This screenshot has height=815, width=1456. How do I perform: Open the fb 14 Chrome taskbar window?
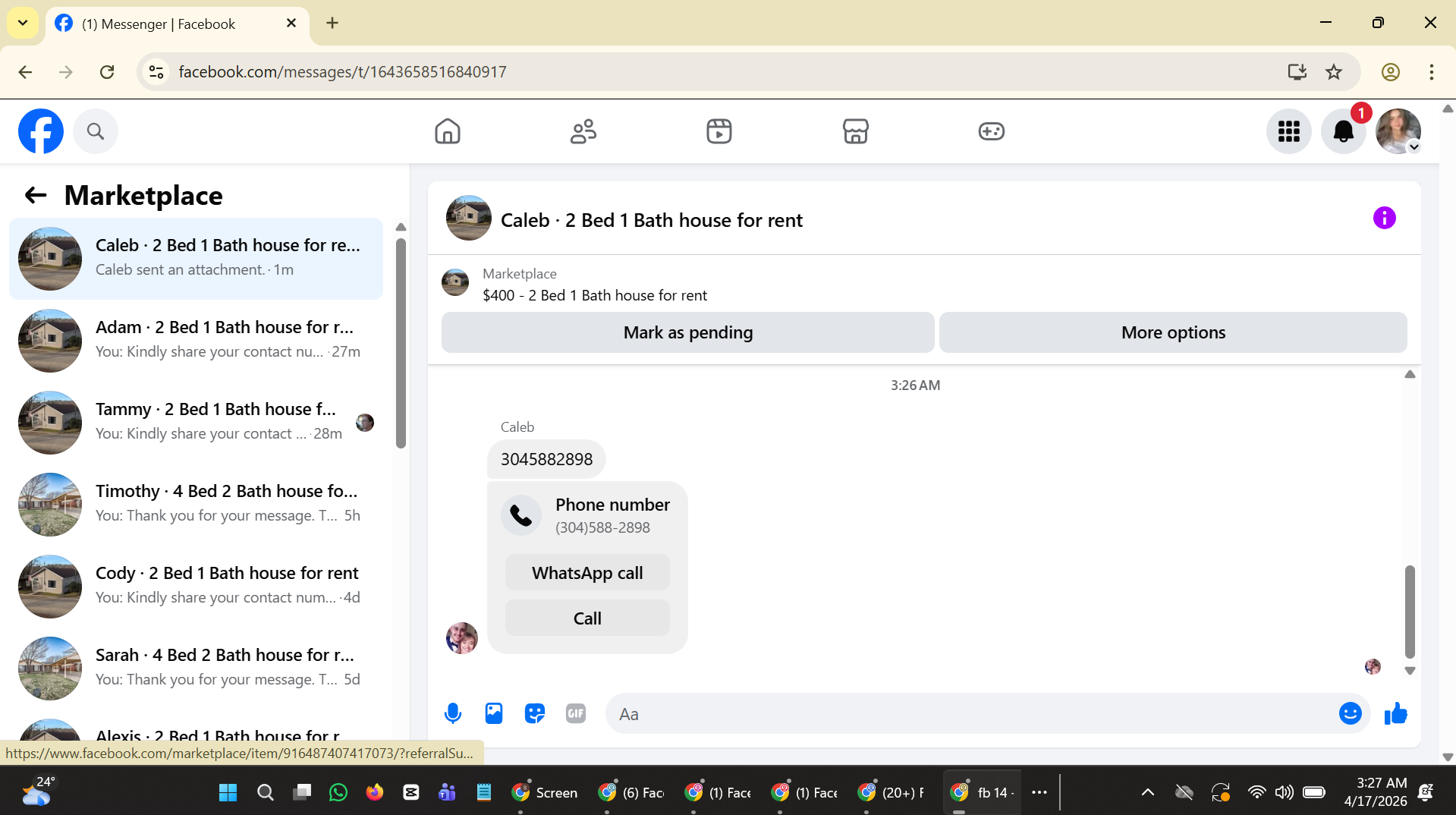983,792
